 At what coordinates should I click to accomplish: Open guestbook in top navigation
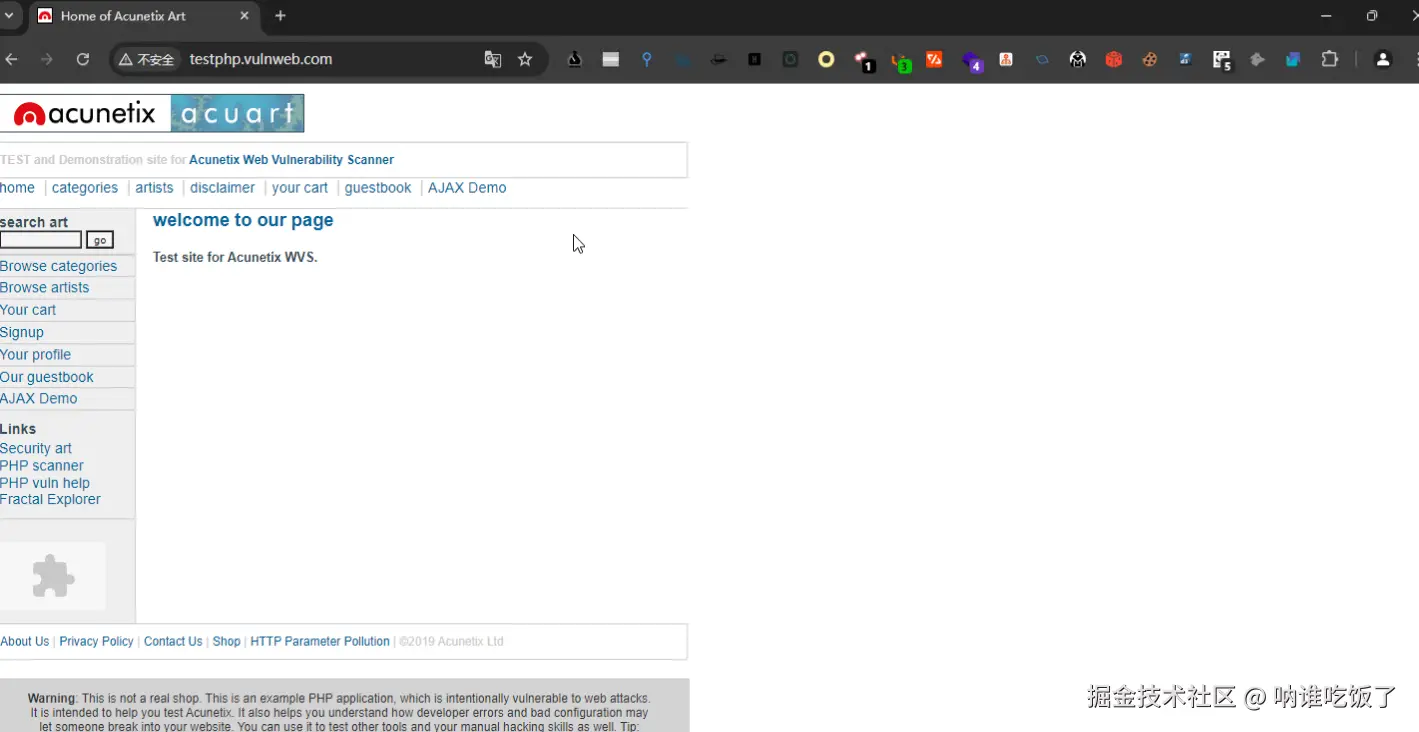pos(378,188)
